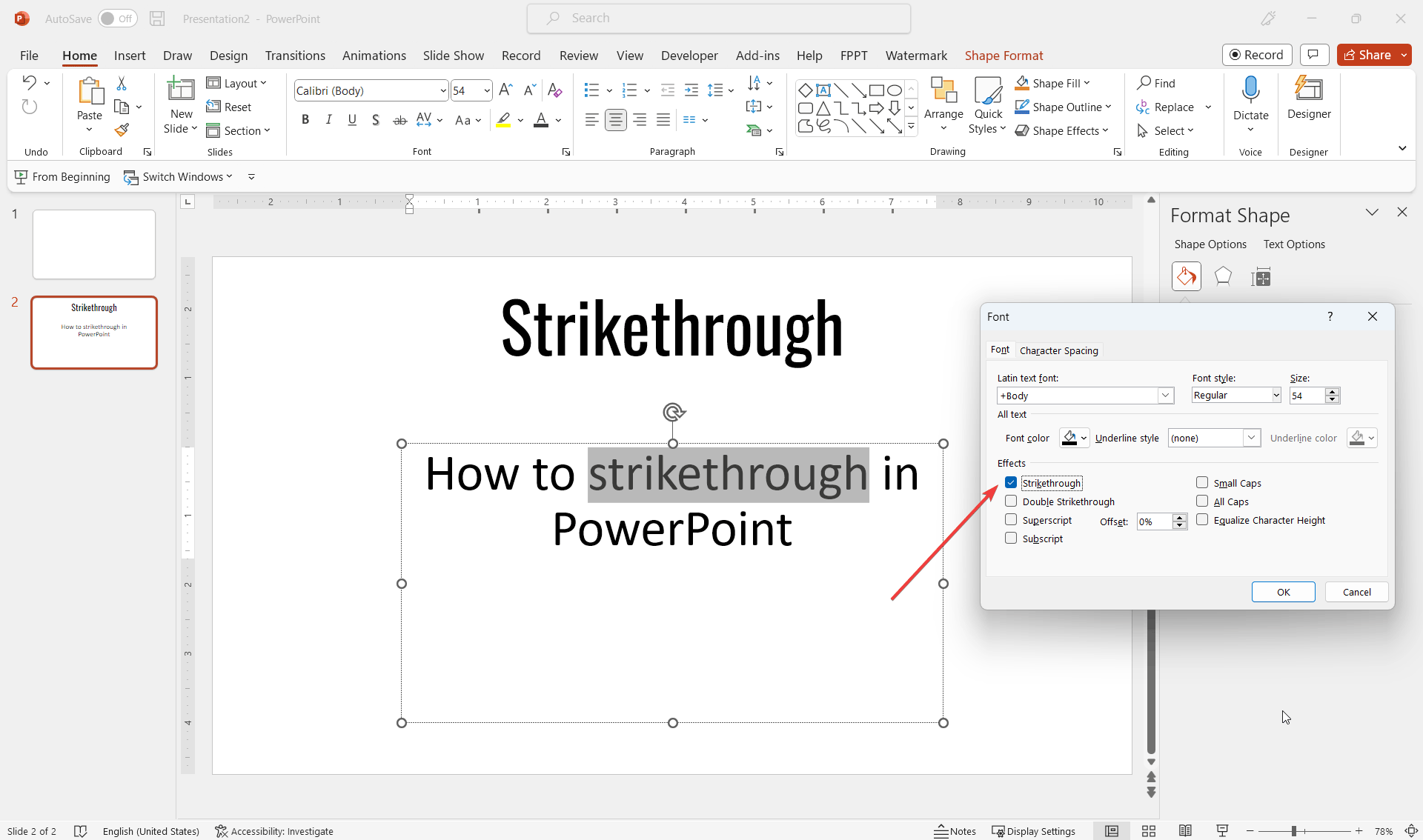The image size is (1423, 840).
Task: Expand the Latin text font dropdown
Action: tap(1164, 395)
